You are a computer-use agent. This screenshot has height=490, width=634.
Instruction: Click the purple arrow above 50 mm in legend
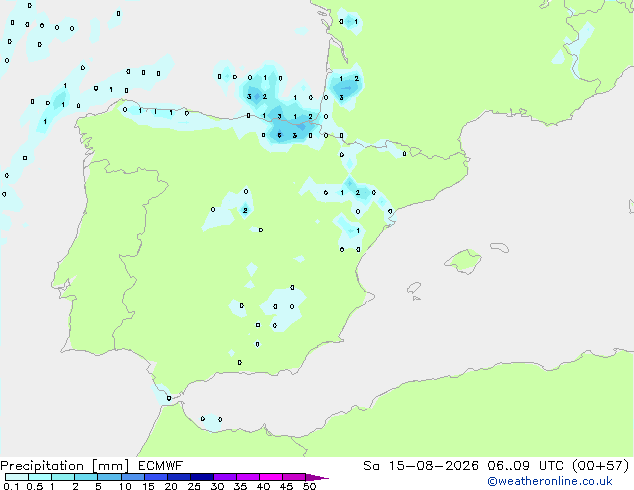pos(317,478)
